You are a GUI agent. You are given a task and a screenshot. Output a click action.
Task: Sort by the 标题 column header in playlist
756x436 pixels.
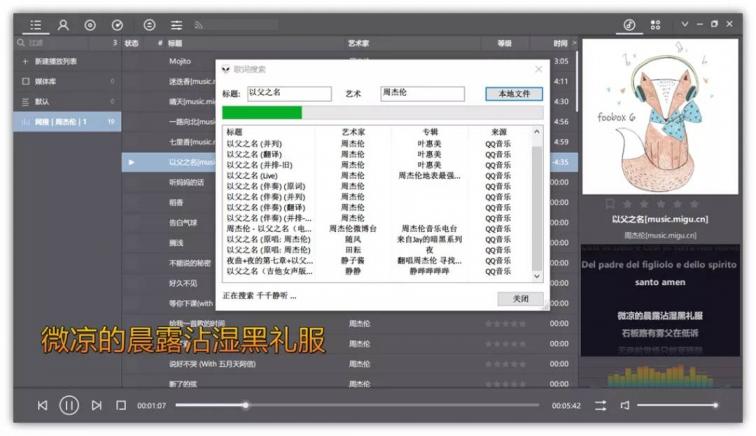[175, 43]
